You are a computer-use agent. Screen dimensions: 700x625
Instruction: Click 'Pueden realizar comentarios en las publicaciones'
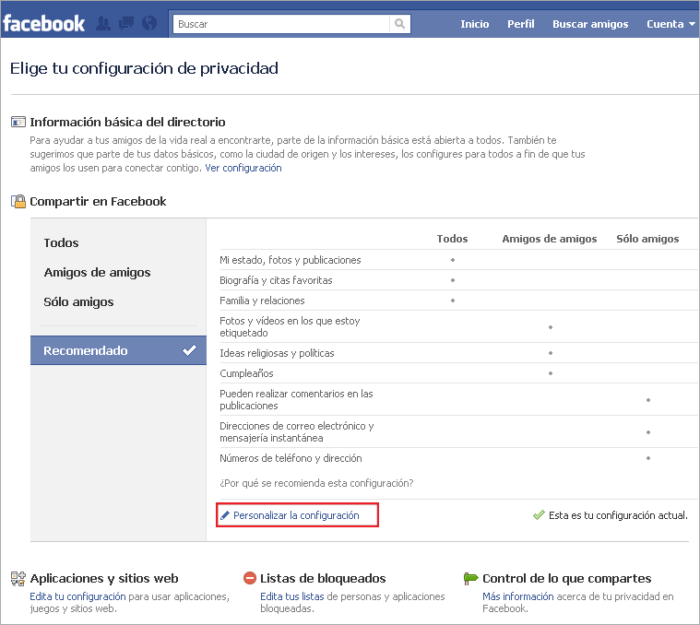(458, 400)
